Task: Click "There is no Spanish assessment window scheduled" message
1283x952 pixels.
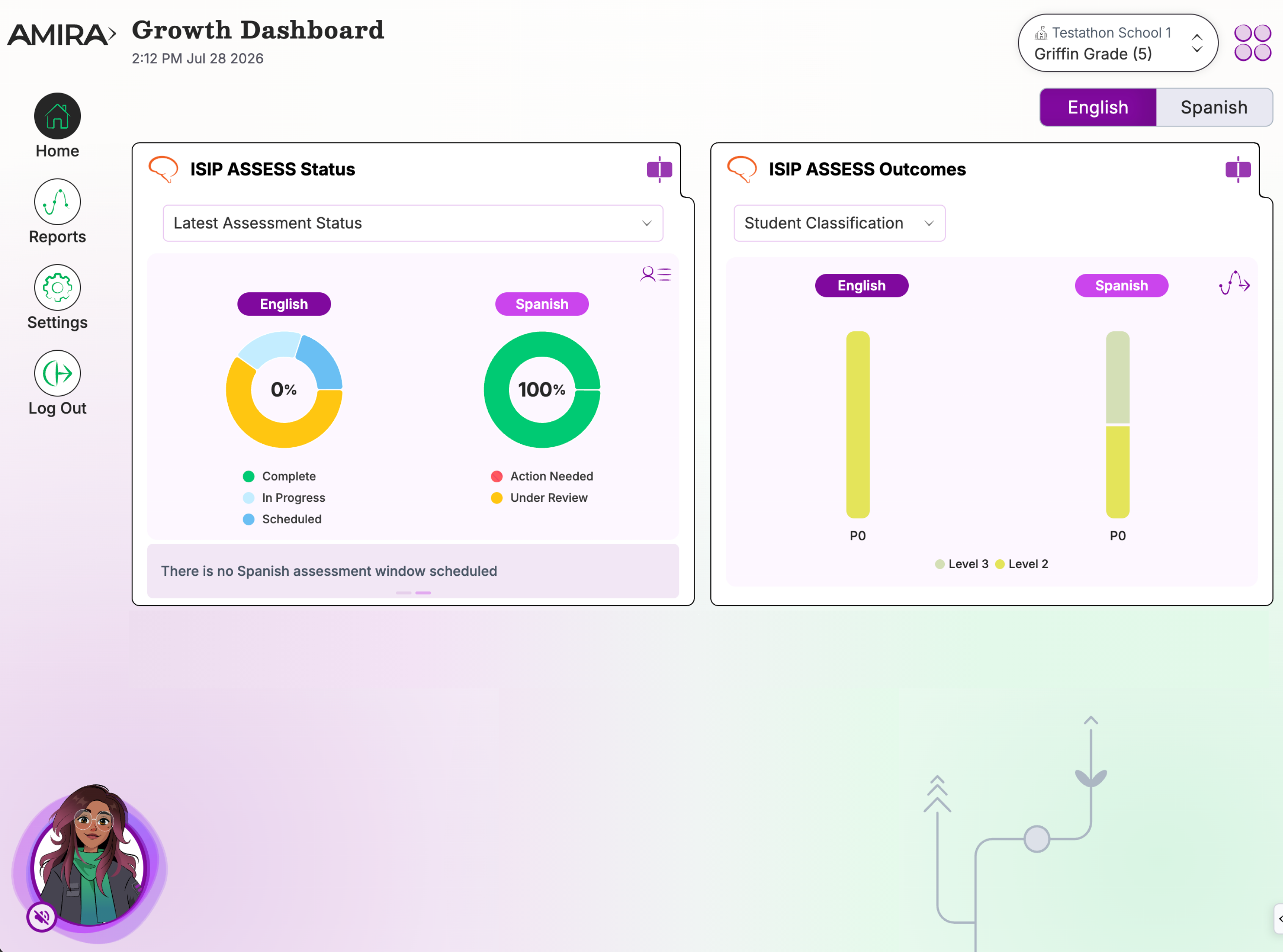Action: [x=328, y=570]
